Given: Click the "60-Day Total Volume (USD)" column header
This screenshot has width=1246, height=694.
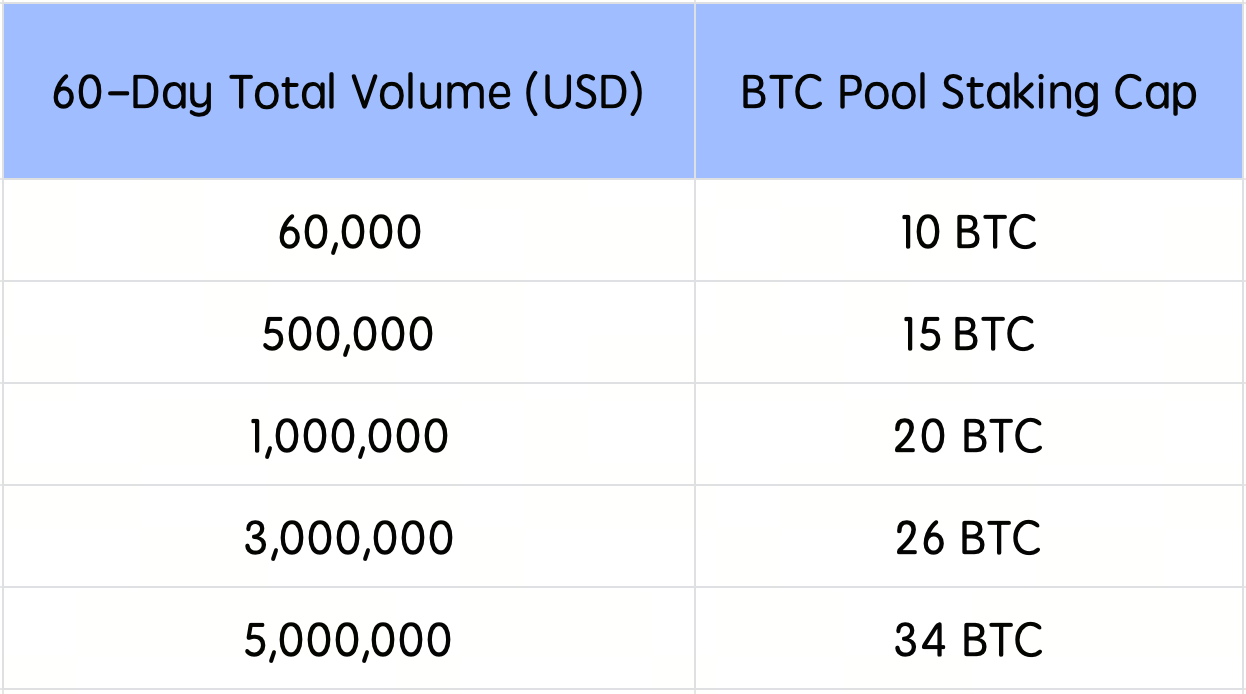Looking at the screenshot, I should [348, 94].
